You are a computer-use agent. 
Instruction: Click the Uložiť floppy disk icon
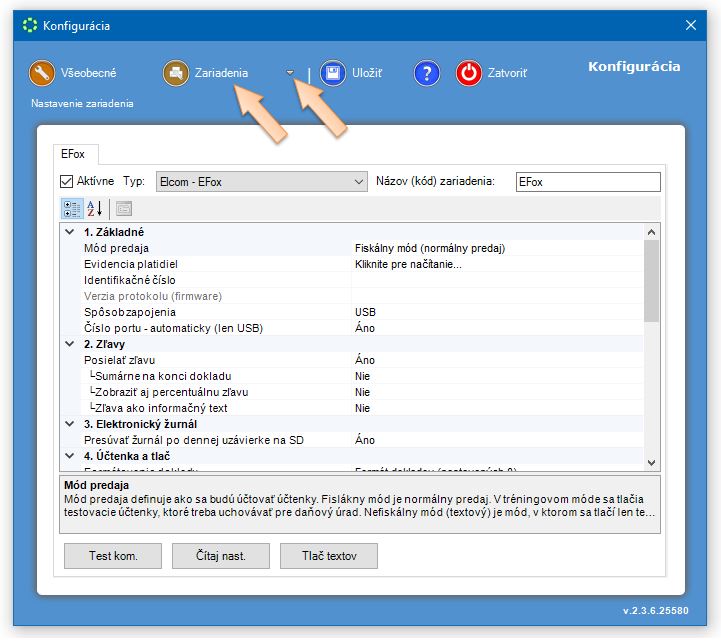(334, 73)
